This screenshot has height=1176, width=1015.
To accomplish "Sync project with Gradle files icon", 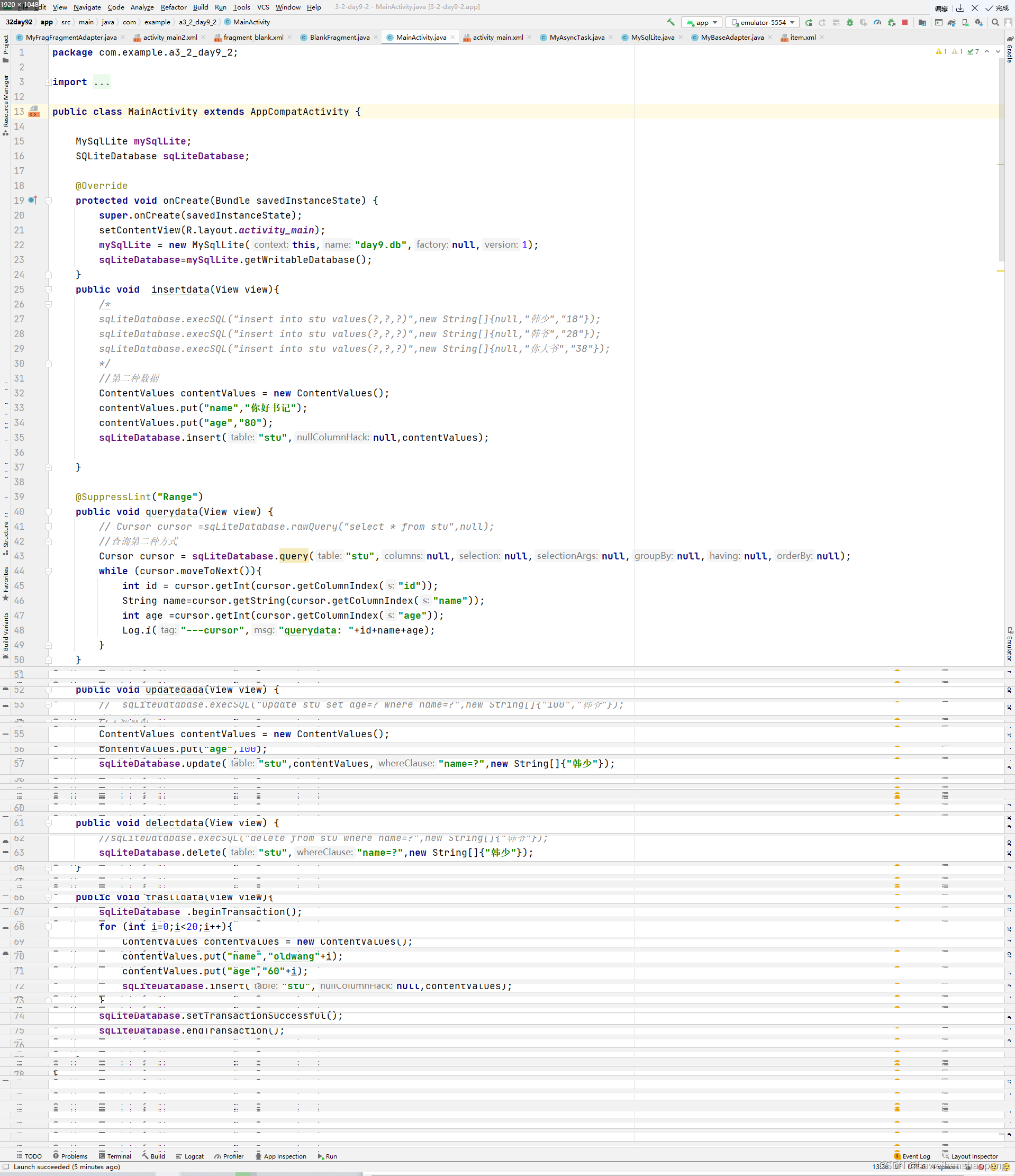I will click(953, 22).
